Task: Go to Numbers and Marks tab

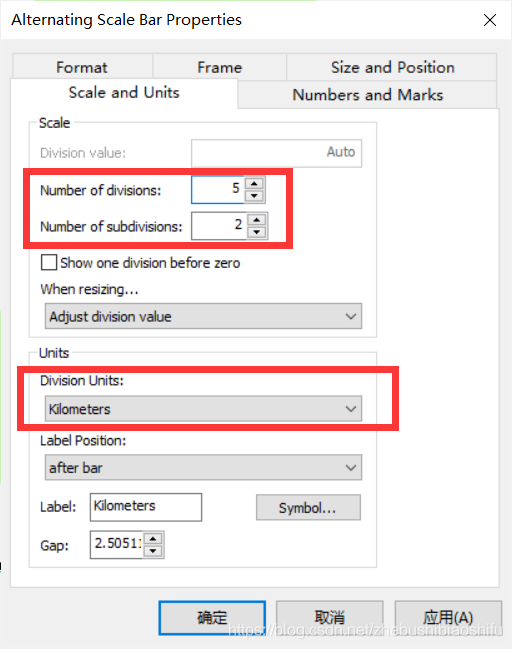Action: point(368,95)
